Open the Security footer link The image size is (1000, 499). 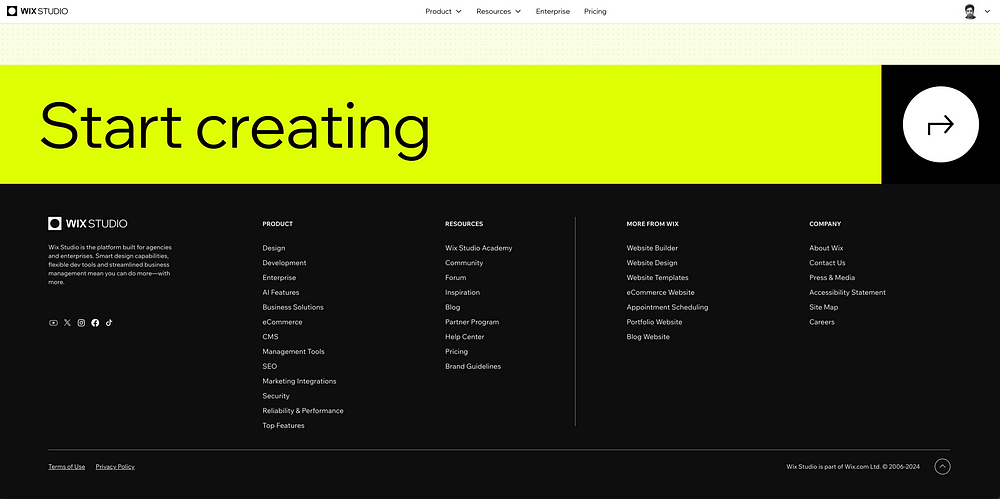point(276,396)
